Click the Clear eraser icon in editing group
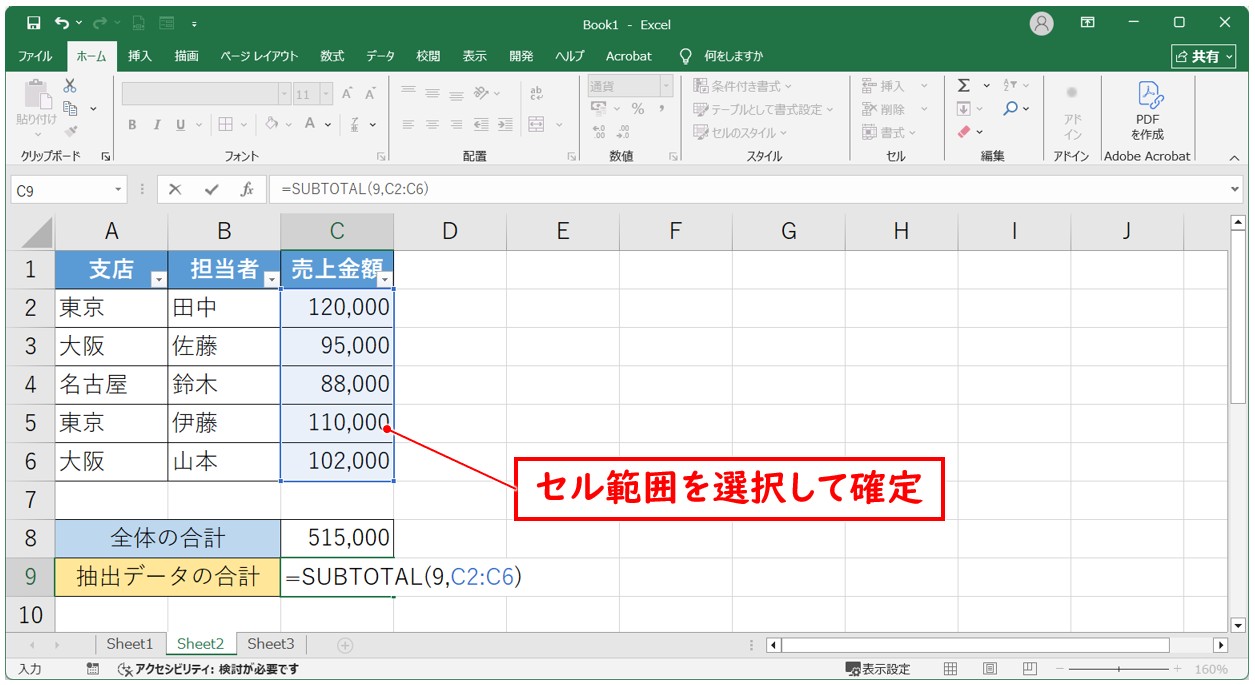This screenshot has width=1255, height=685. point(964,132)
